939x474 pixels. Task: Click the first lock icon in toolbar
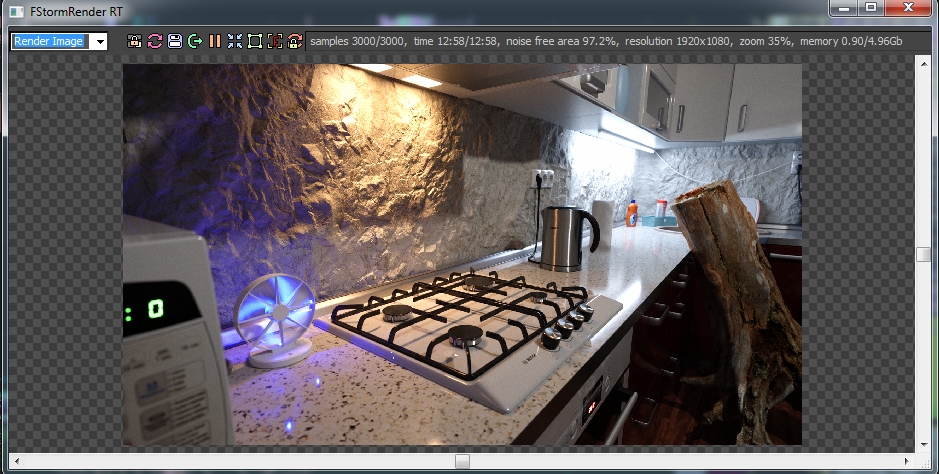click(135, 41)
